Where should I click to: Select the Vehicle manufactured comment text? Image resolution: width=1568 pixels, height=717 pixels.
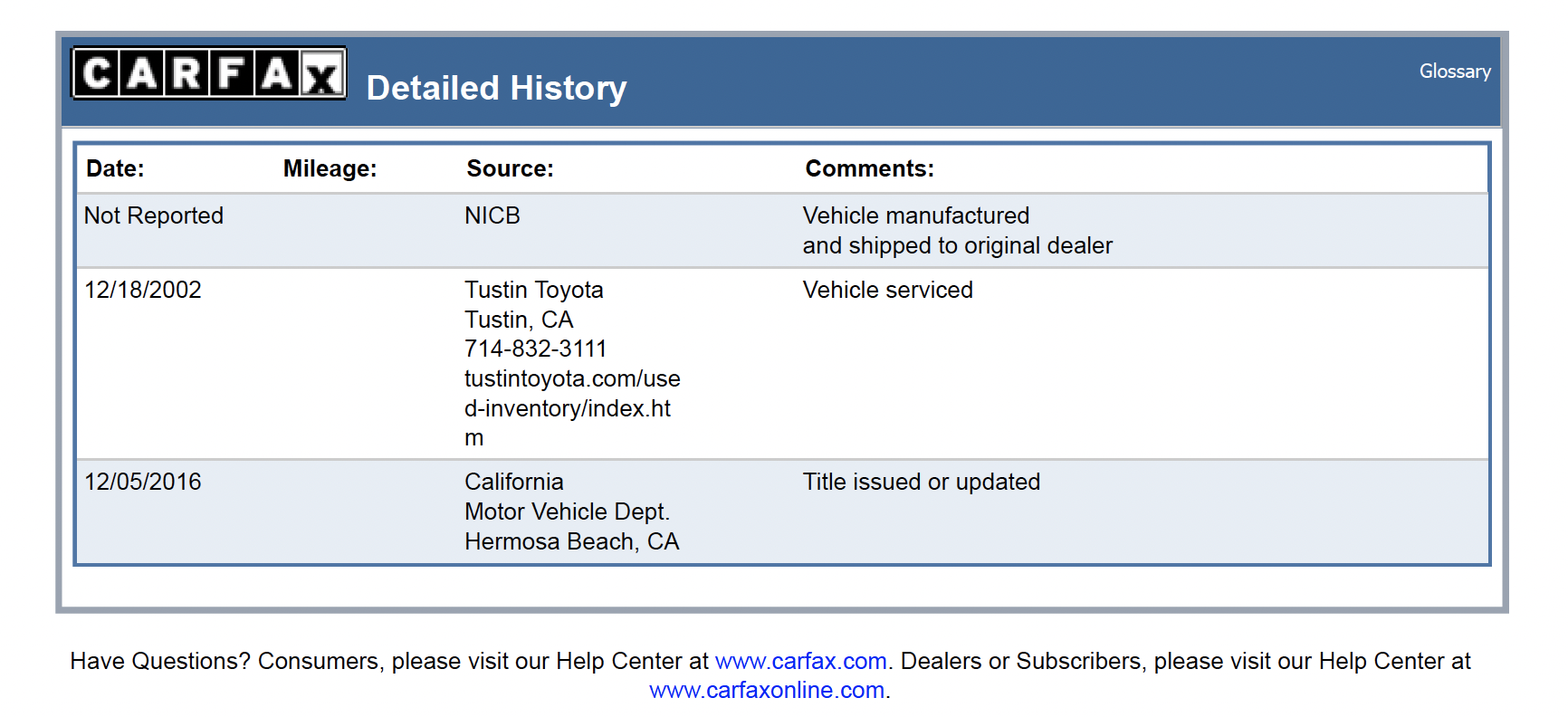[x=916, y=215]
